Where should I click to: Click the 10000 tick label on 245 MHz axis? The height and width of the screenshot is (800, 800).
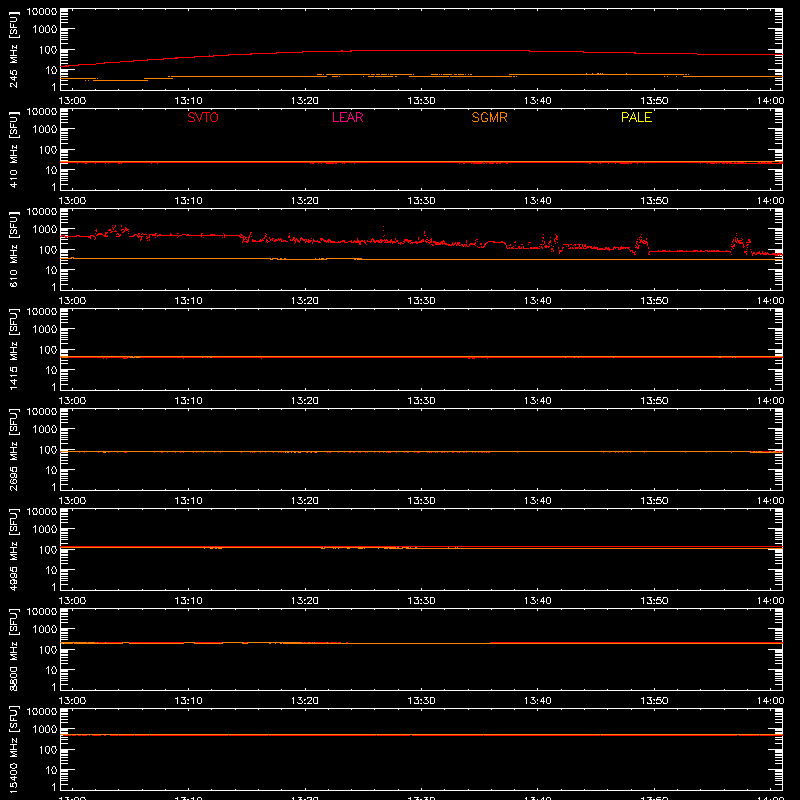point(42,12)
